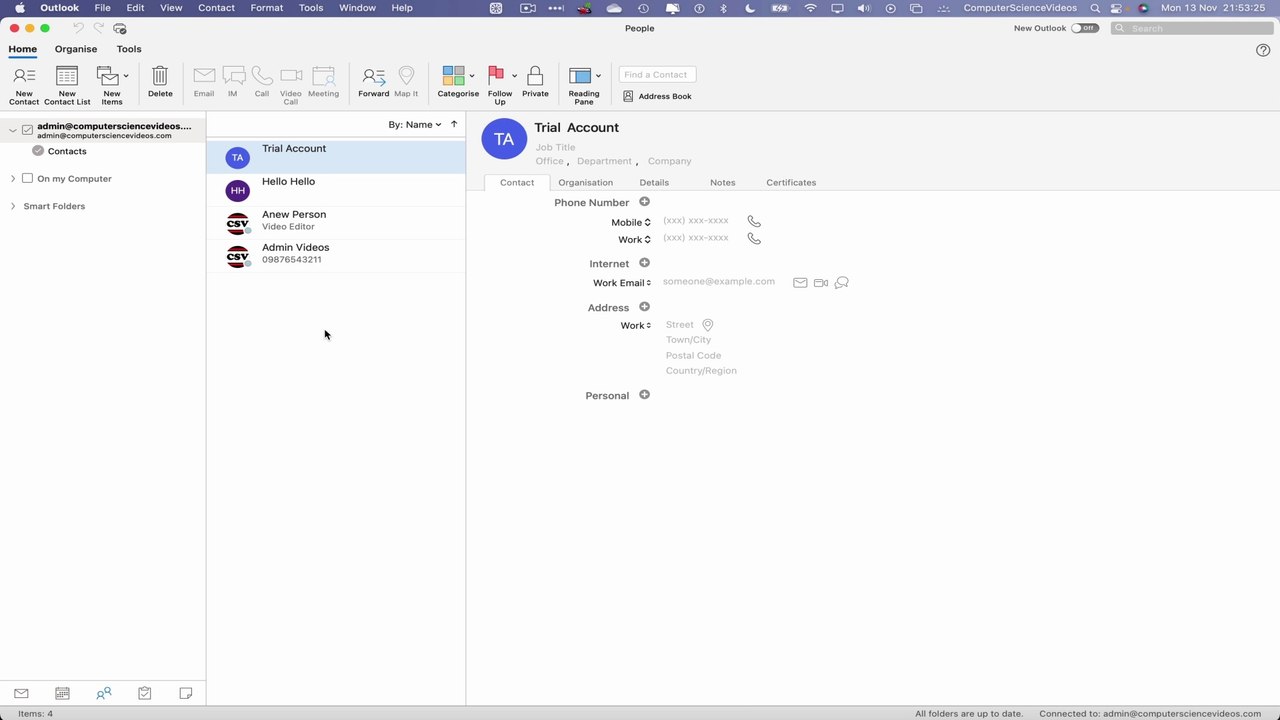Viewport: 1280px width, 720px height.
Task: Switch to the Tools ribbon tab
Action: coord(129,49)
